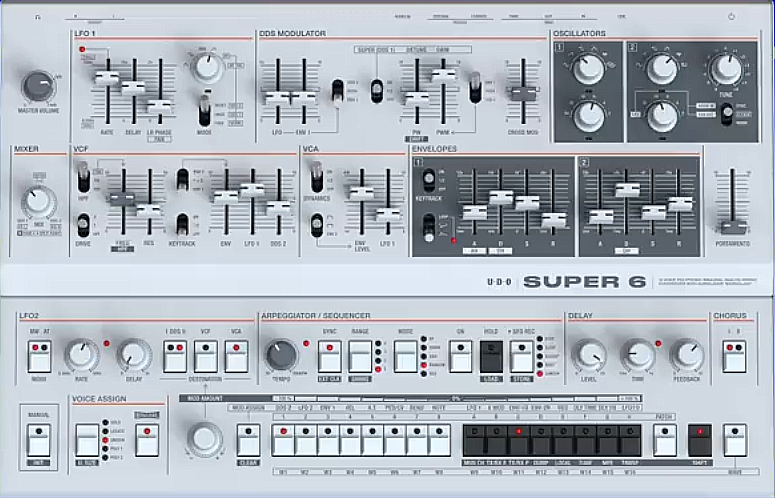Flip the LFO 1 Mode switch
Screen dimensions: 775x498
[x=204, y=111]
